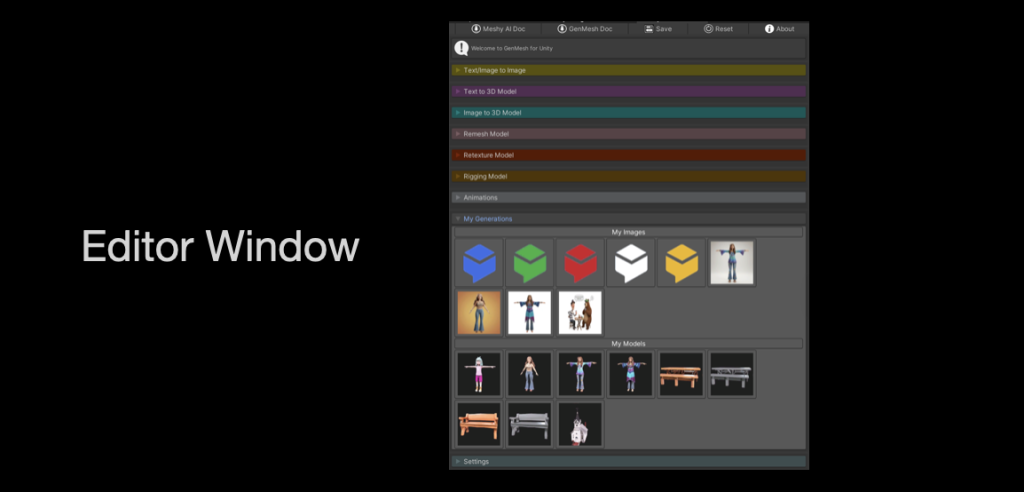Select the red cube image icon
This screenshot has height=492, width=1024.
(581, 263)
